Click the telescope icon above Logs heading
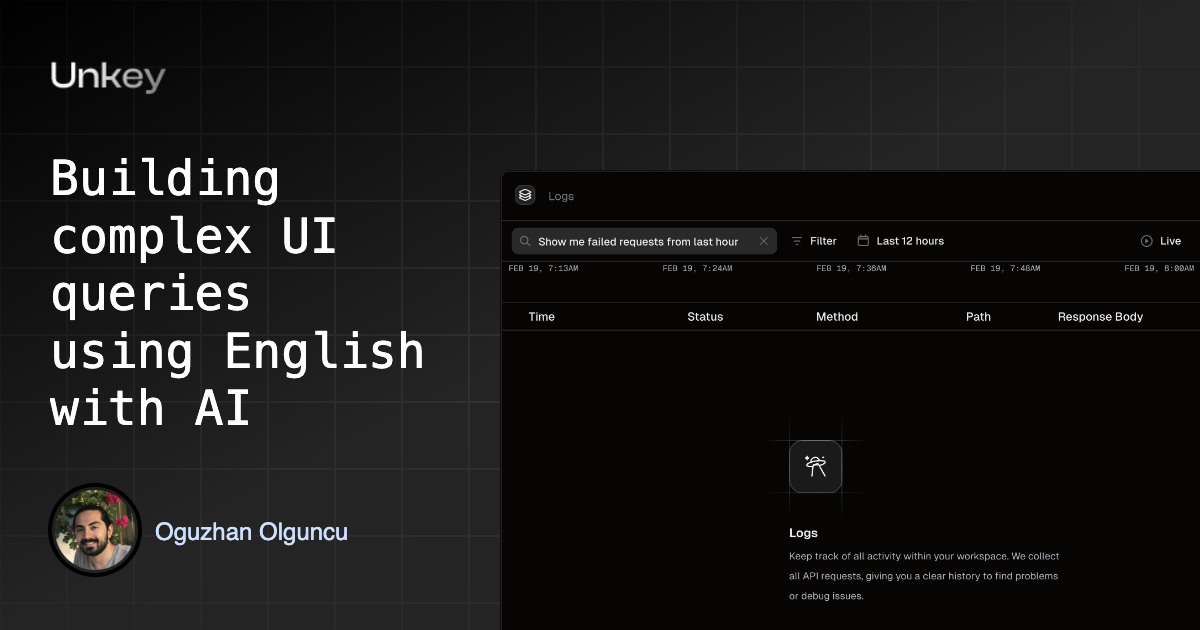This screenshot has height=630, width=1200. (815, 467)
